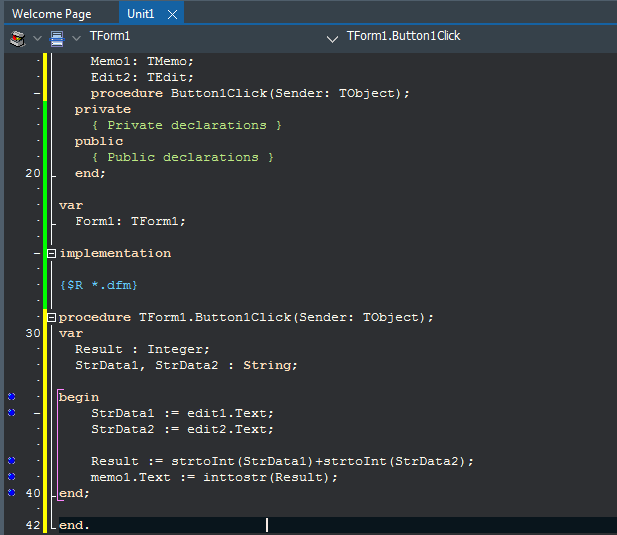Screen dimensions: 617x535
Task: Click 'Result : Integer;' declaration
Action: 142,349
